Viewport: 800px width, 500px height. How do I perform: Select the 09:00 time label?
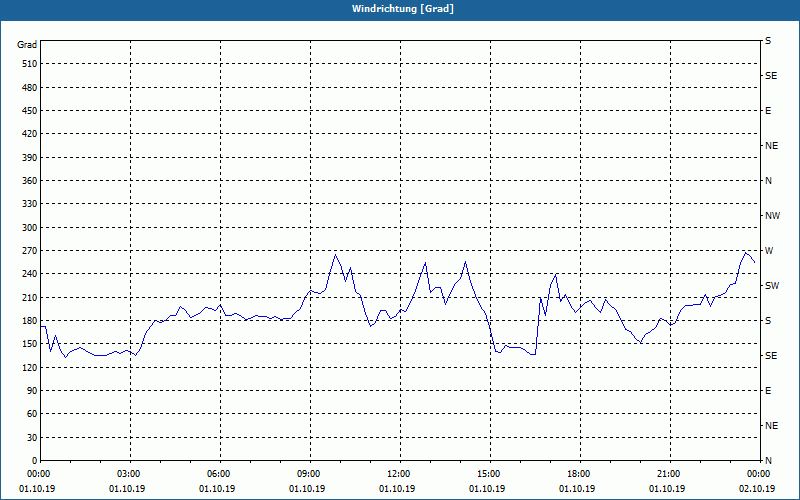pos(308,474)
